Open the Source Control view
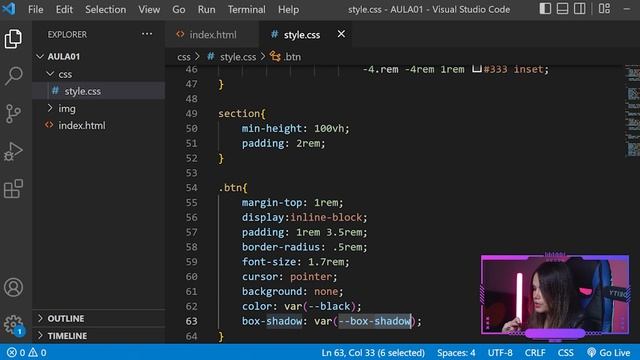This screenshot has width=640, height=360. [13, 113]
